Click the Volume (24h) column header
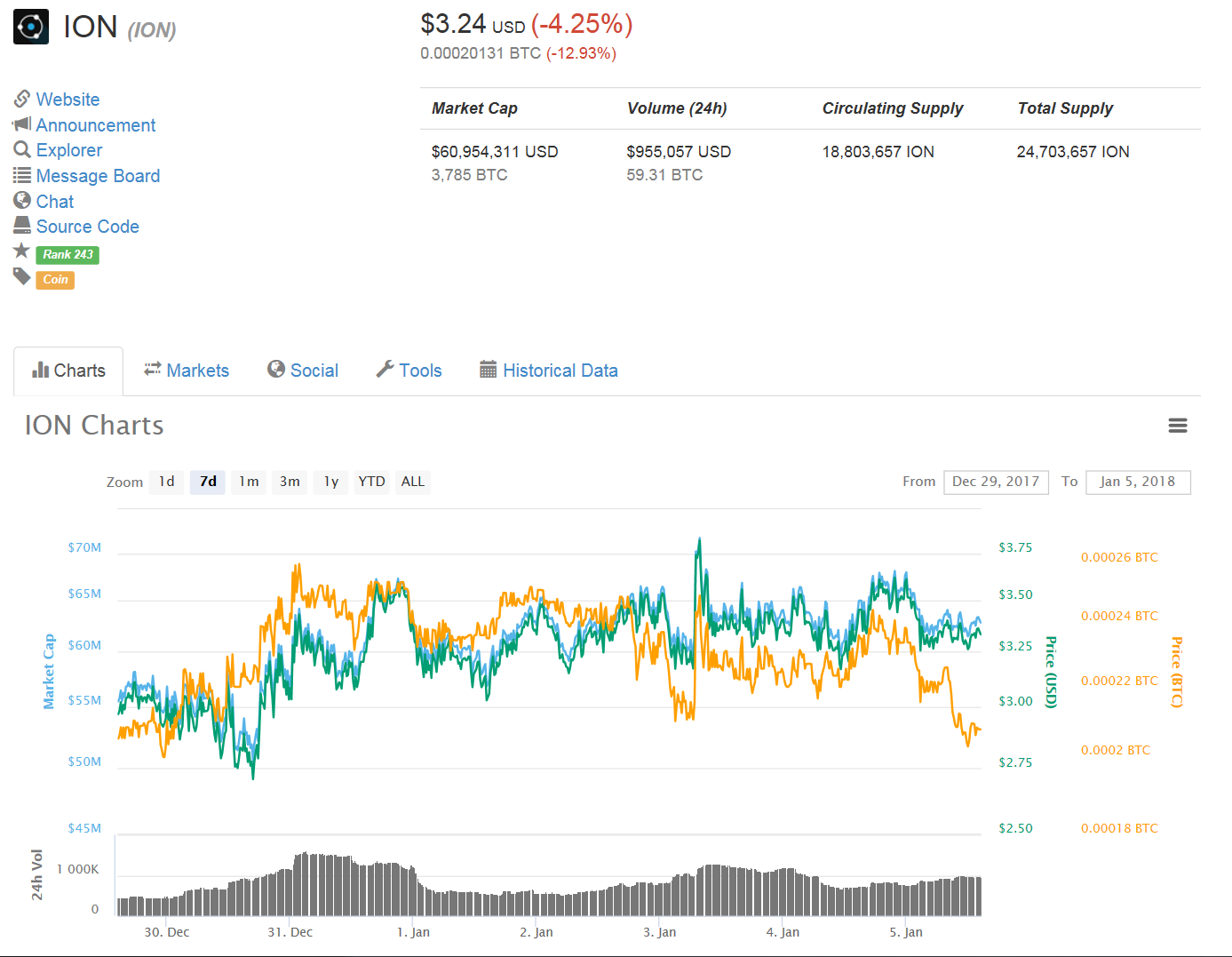 pos(677,108)
